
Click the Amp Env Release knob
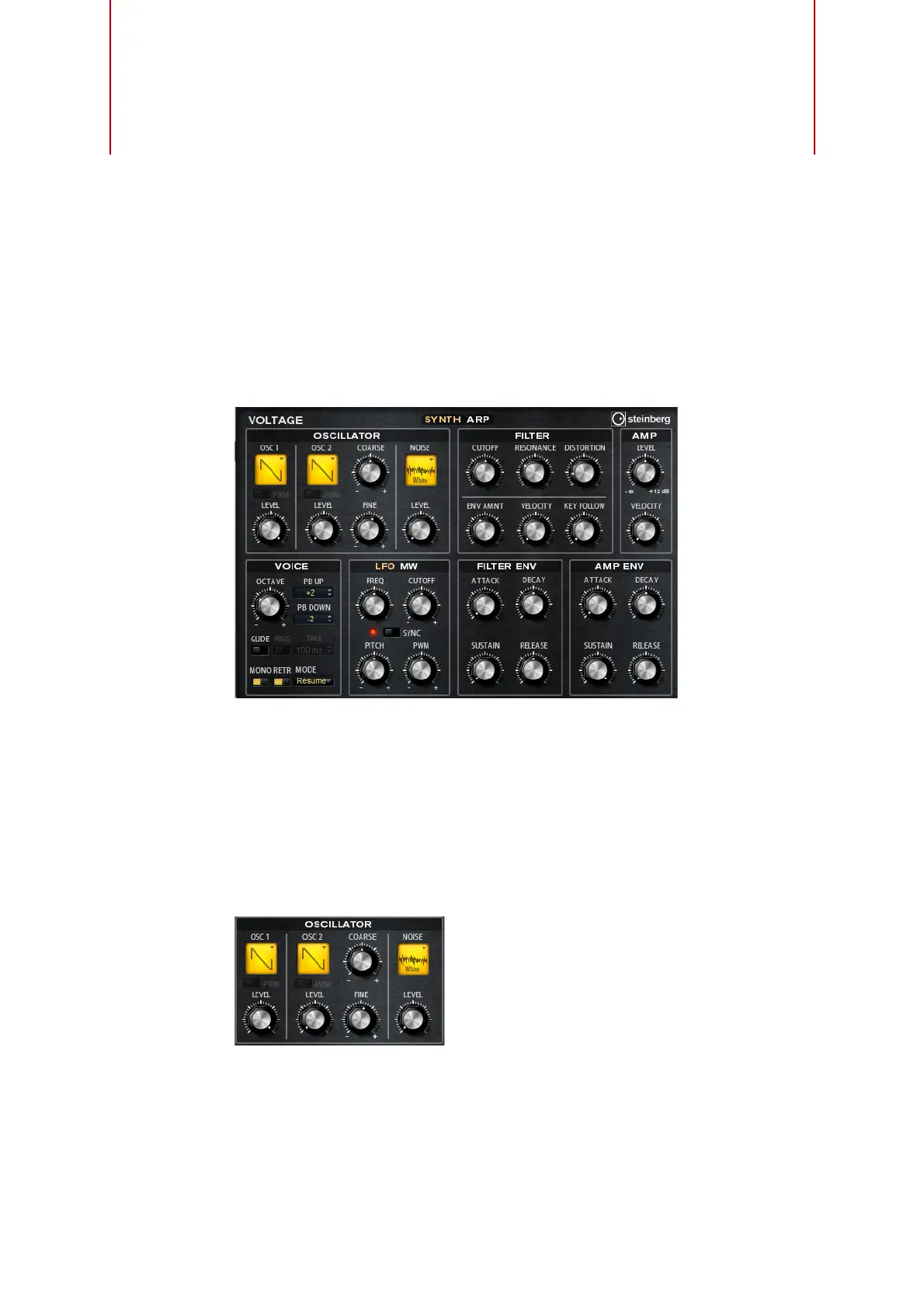click(x=645, y=670)
